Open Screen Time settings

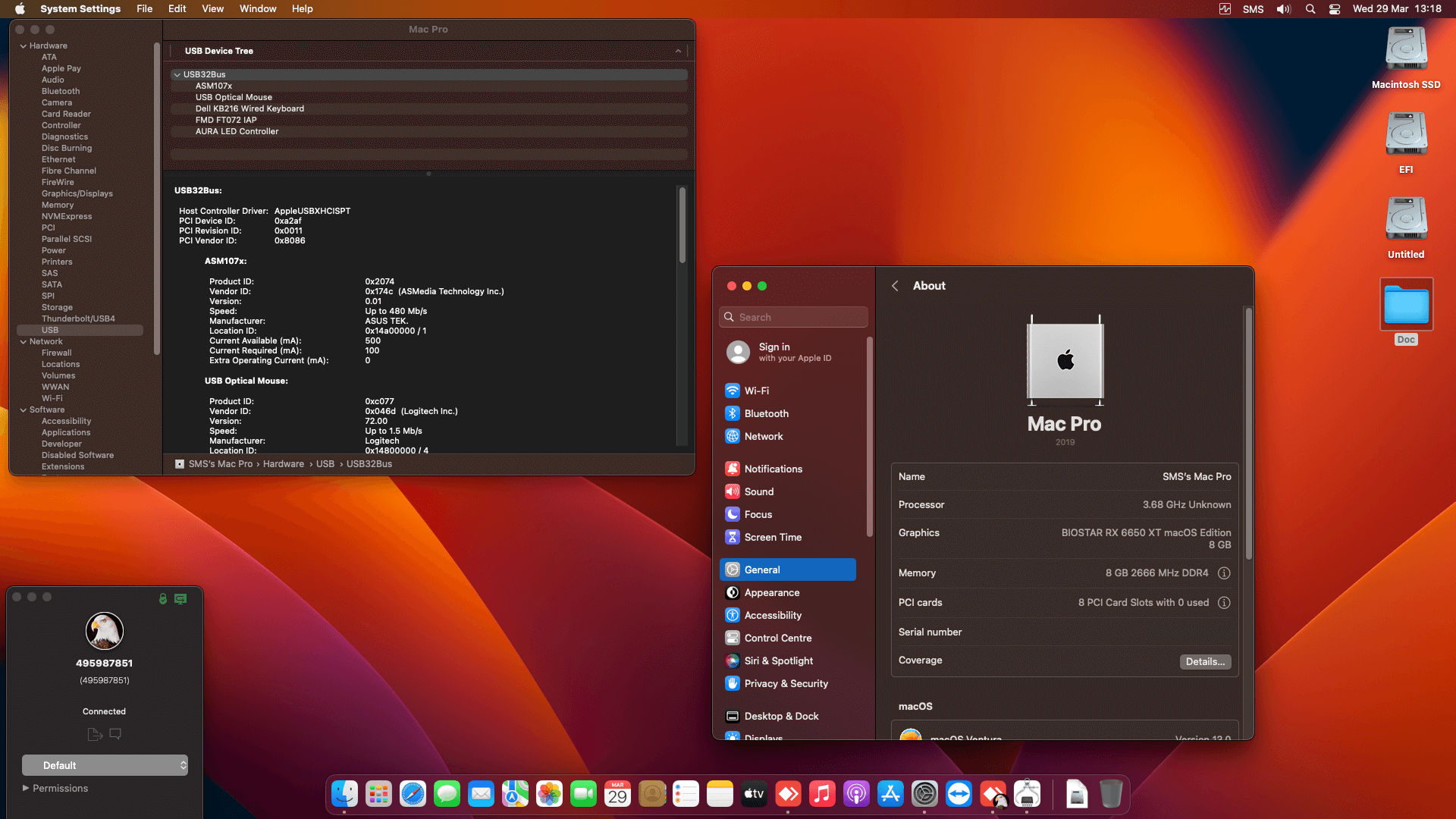tap(773, 537)
